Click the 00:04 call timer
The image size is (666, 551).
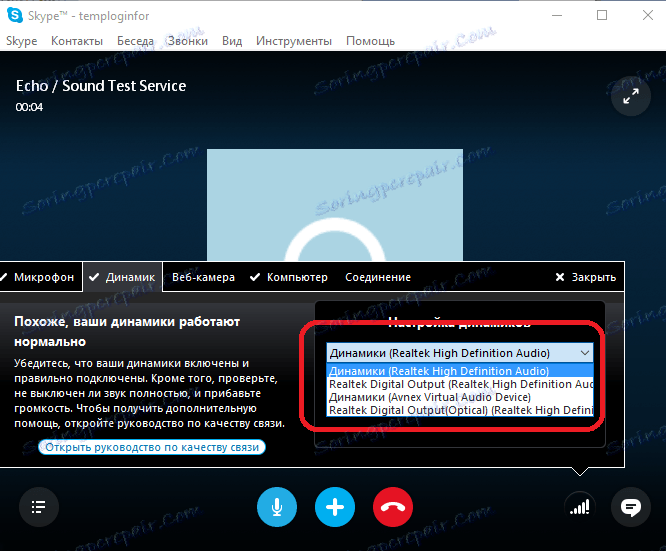pos(29,107)
